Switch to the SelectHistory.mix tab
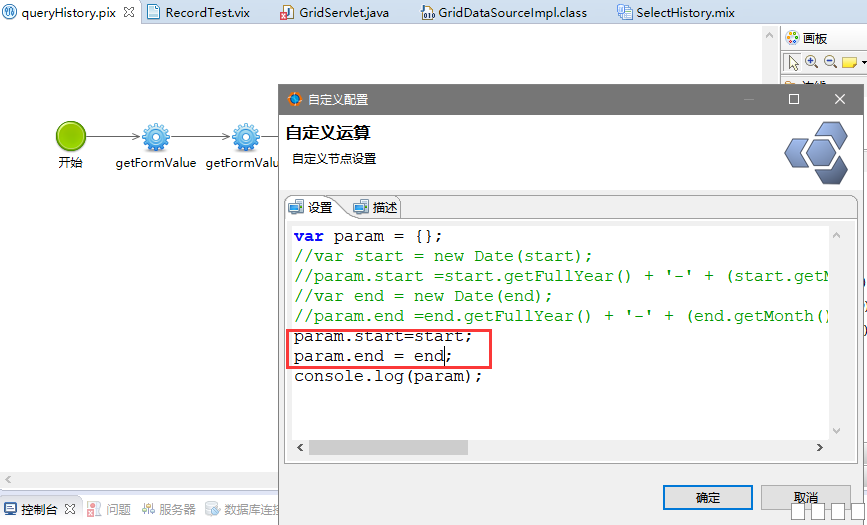 [685, 13]
